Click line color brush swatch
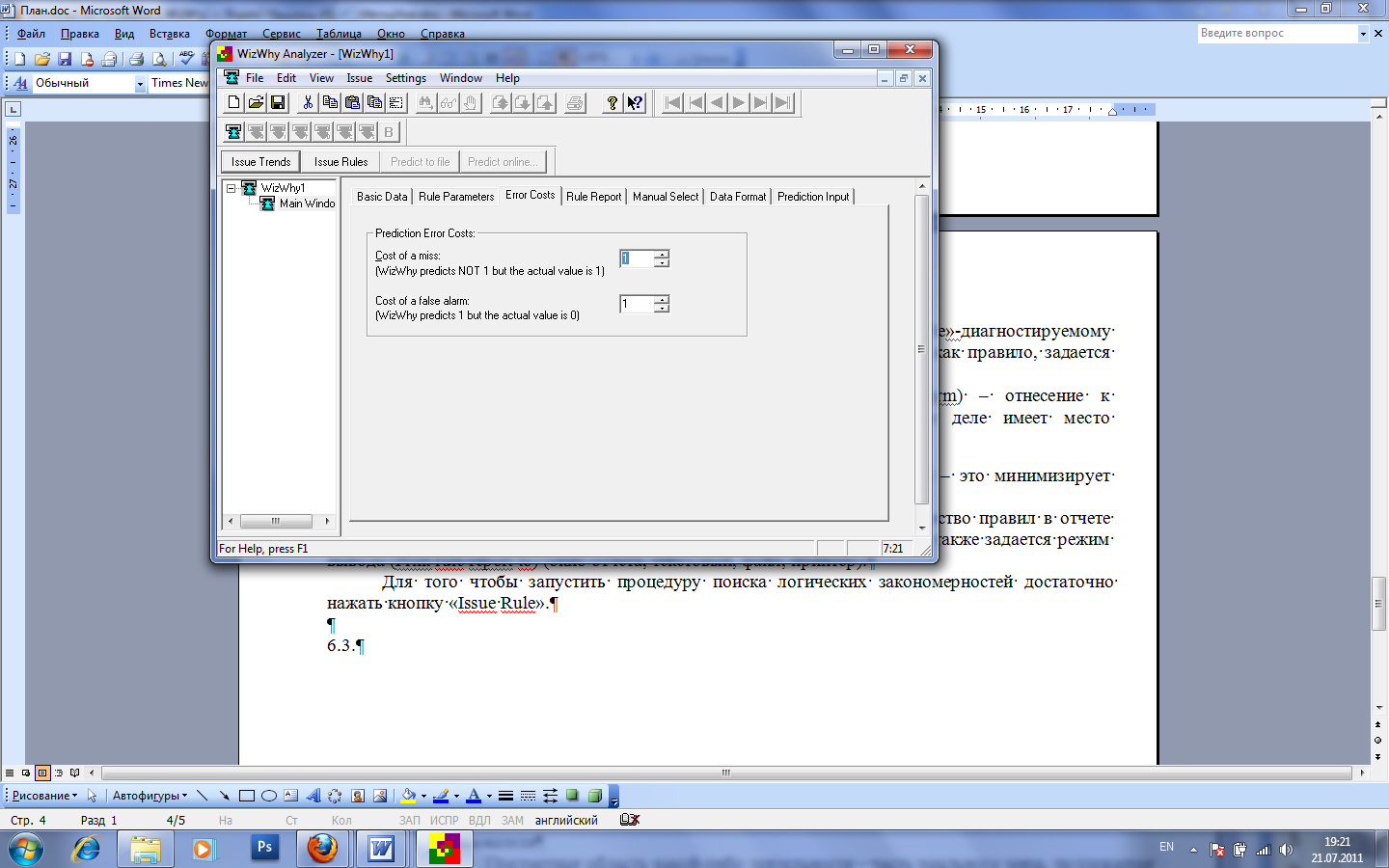The image size is (1389, 868). 441,796
